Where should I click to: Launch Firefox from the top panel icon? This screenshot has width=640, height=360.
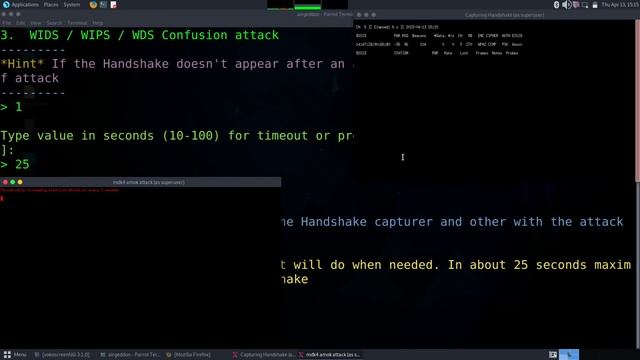pyautogui.click(x=93, y=5)
